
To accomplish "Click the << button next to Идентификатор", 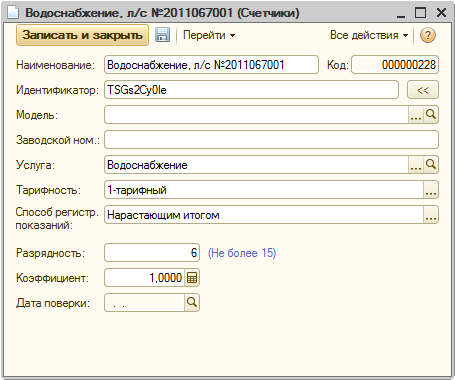I will point(423,90).
